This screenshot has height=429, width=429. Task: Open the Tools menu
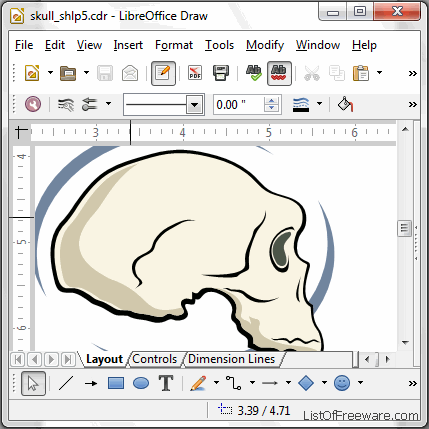(219, 45)
